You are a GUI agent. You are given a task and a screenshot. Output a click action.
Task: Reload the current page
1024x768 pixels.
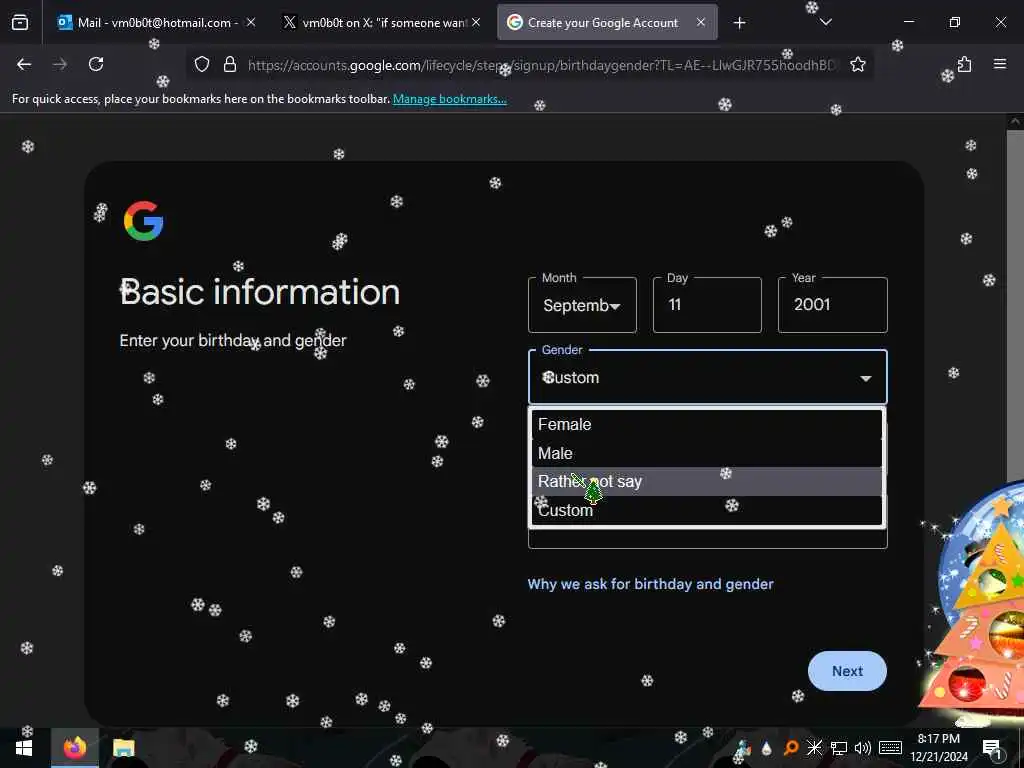click(96, 64)
